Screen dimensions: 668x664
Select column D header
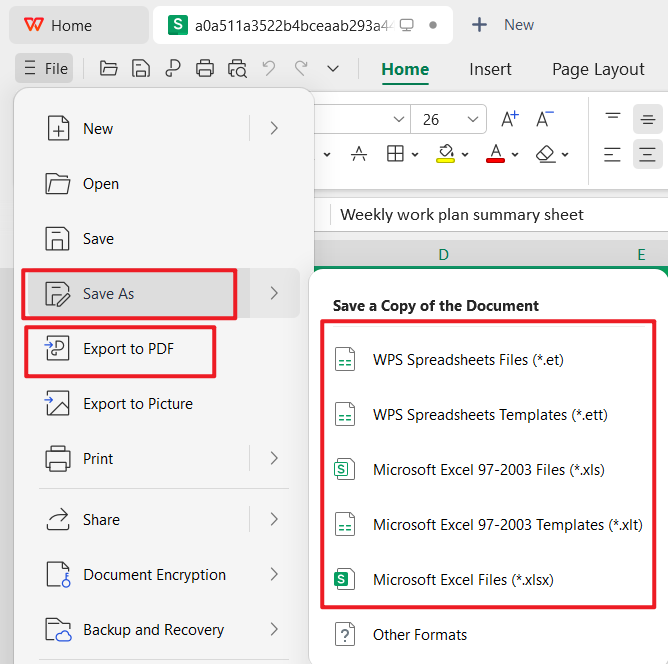[x=443, y=255]
